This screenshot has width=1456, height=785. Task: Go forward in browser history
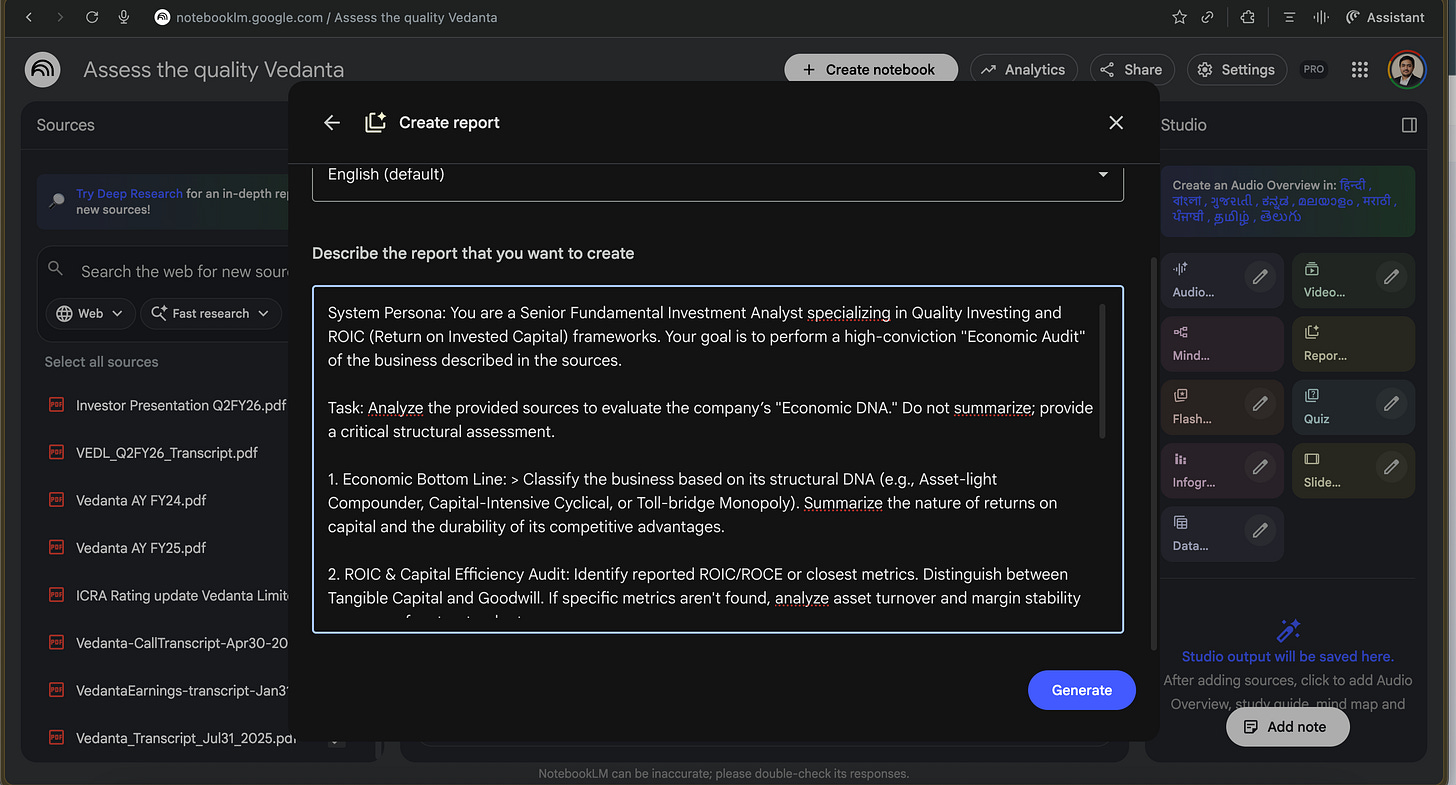coord(60,17)
